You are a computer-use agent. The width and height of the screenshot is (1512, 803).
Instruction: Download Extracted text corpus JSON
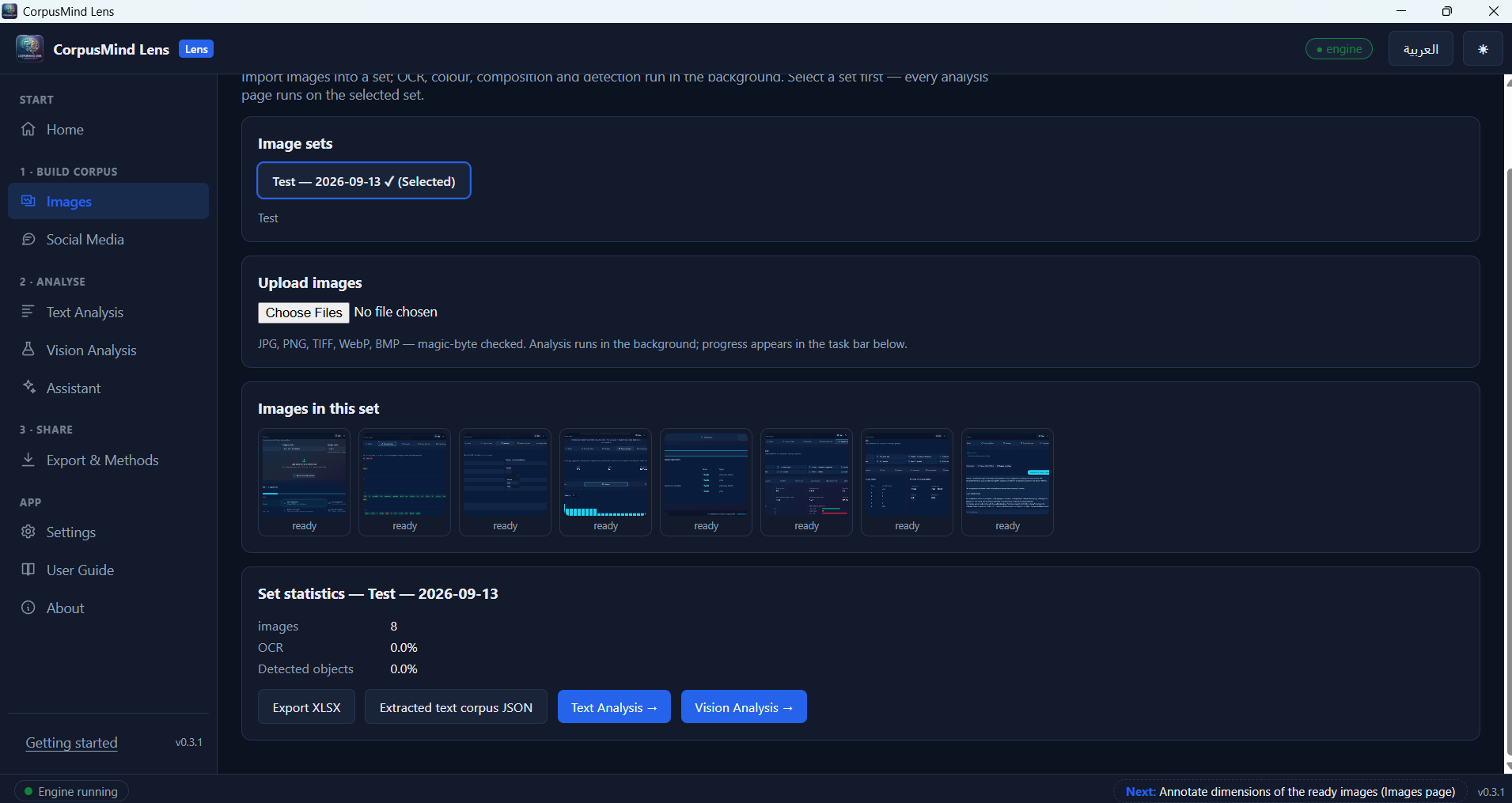(456, 707)
